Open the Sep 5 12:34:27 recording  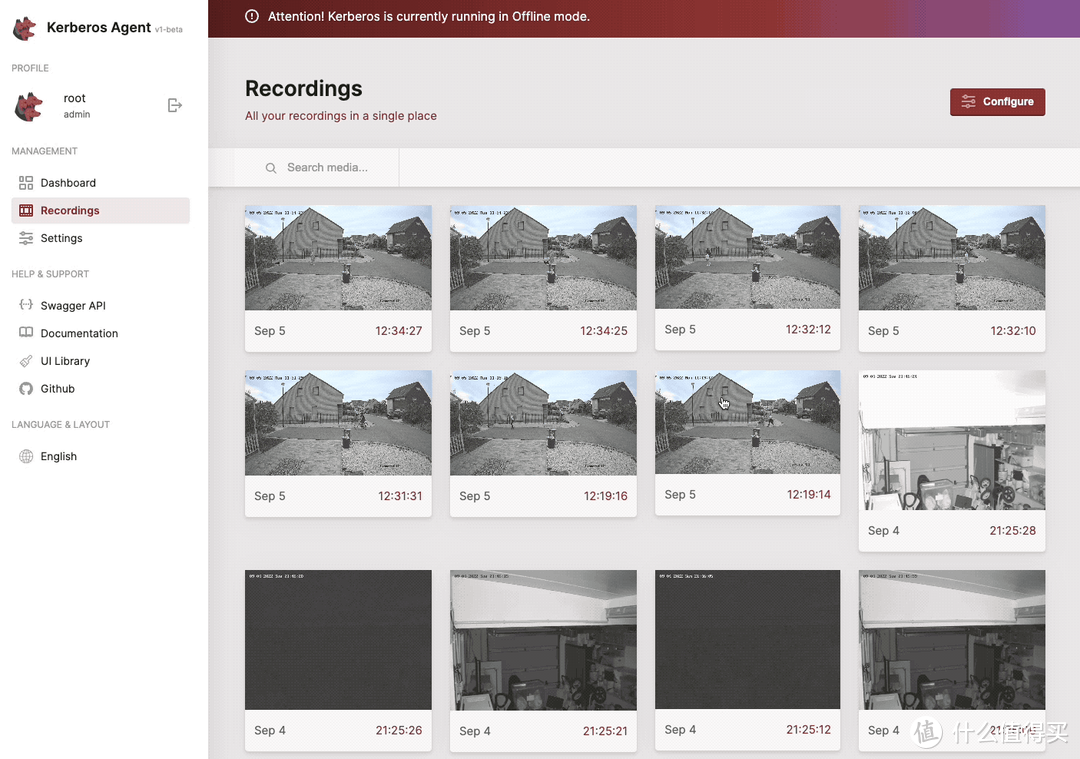click(x=338, y=258)
